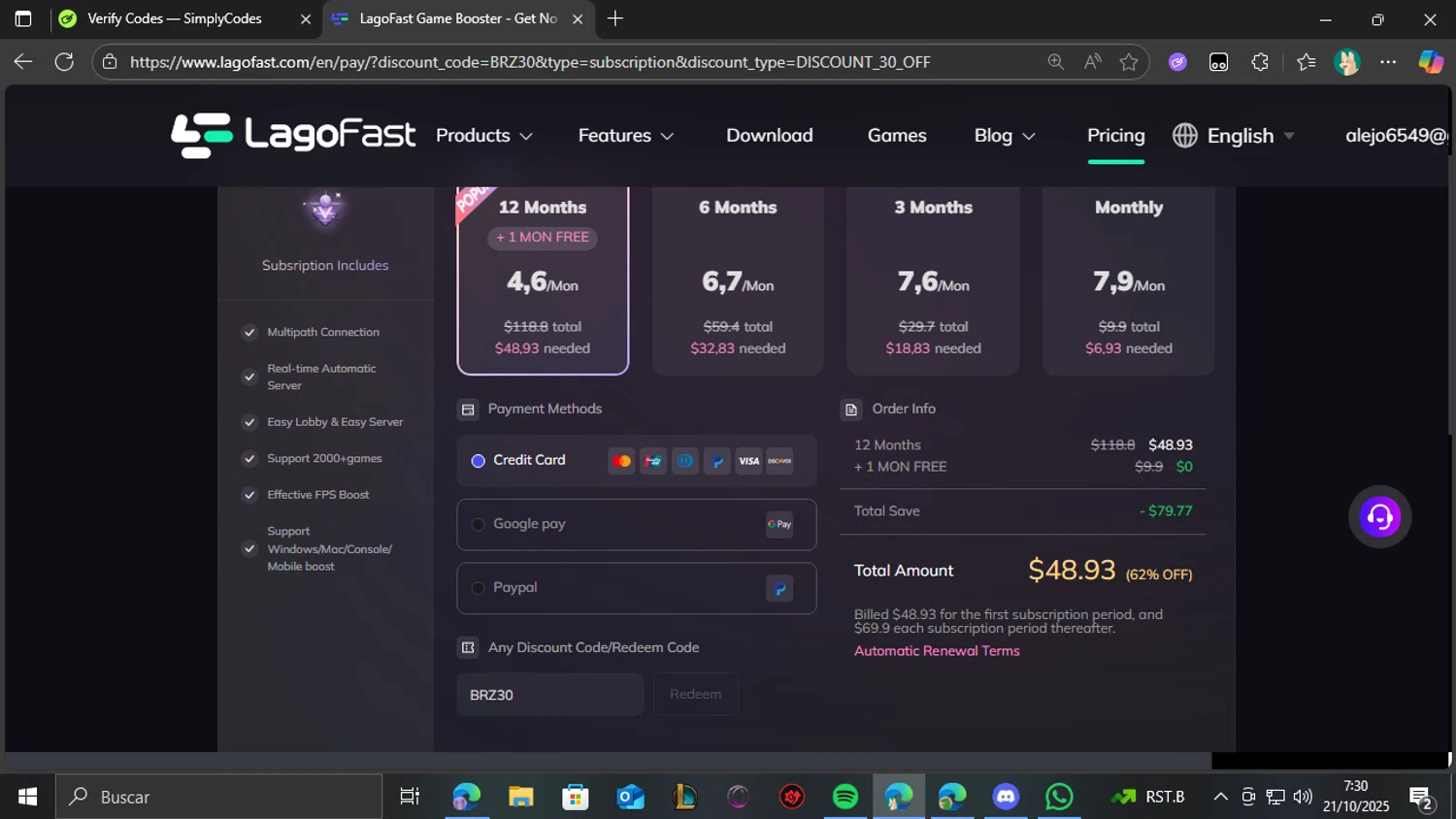Select the Paypal radio button
This screenshot has height=819, width=1456.
point(478,588)
